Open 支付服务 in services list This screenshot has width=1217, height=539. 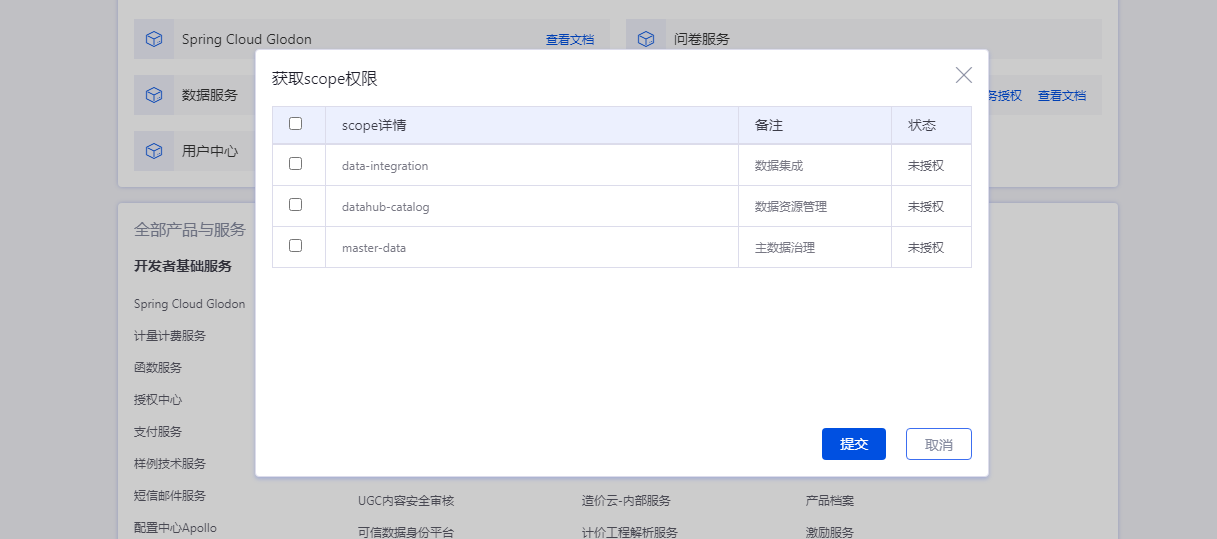pyautogui.click(x=158, y=432)
